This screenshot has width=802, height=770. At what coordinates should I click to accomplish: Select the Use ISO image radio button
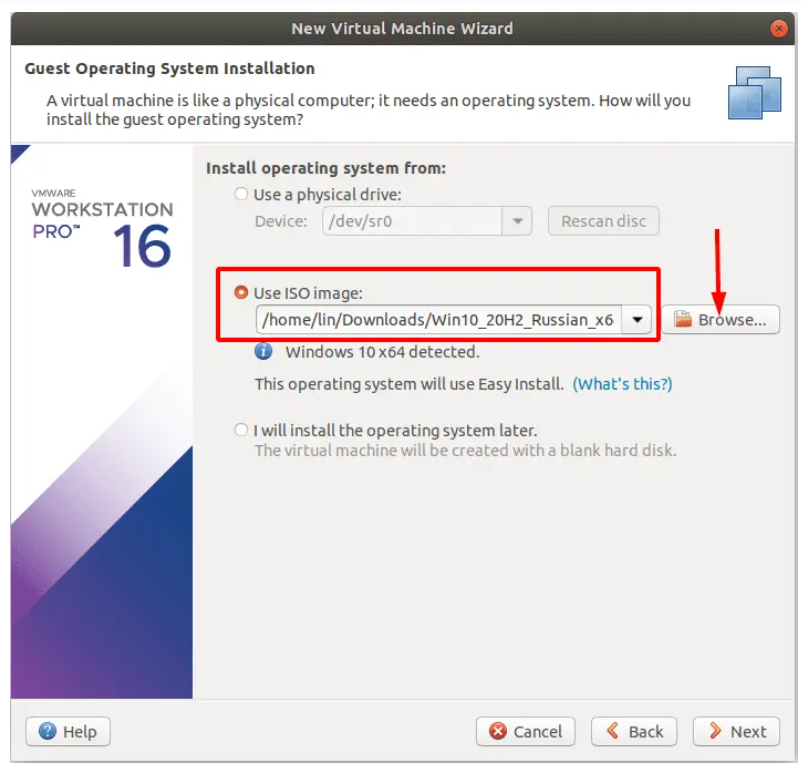click(x=241, y=293)
